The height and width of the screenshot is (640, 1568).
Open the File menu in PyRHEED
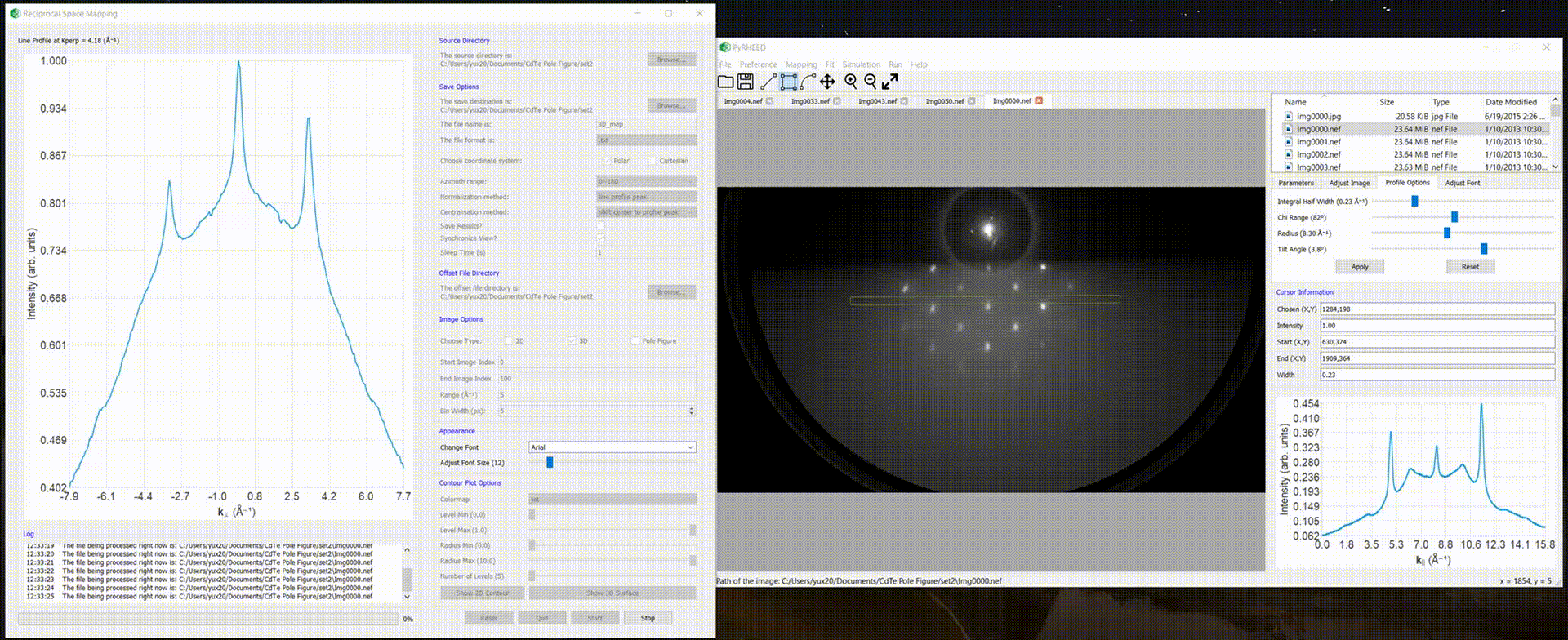tap(724, 64)
